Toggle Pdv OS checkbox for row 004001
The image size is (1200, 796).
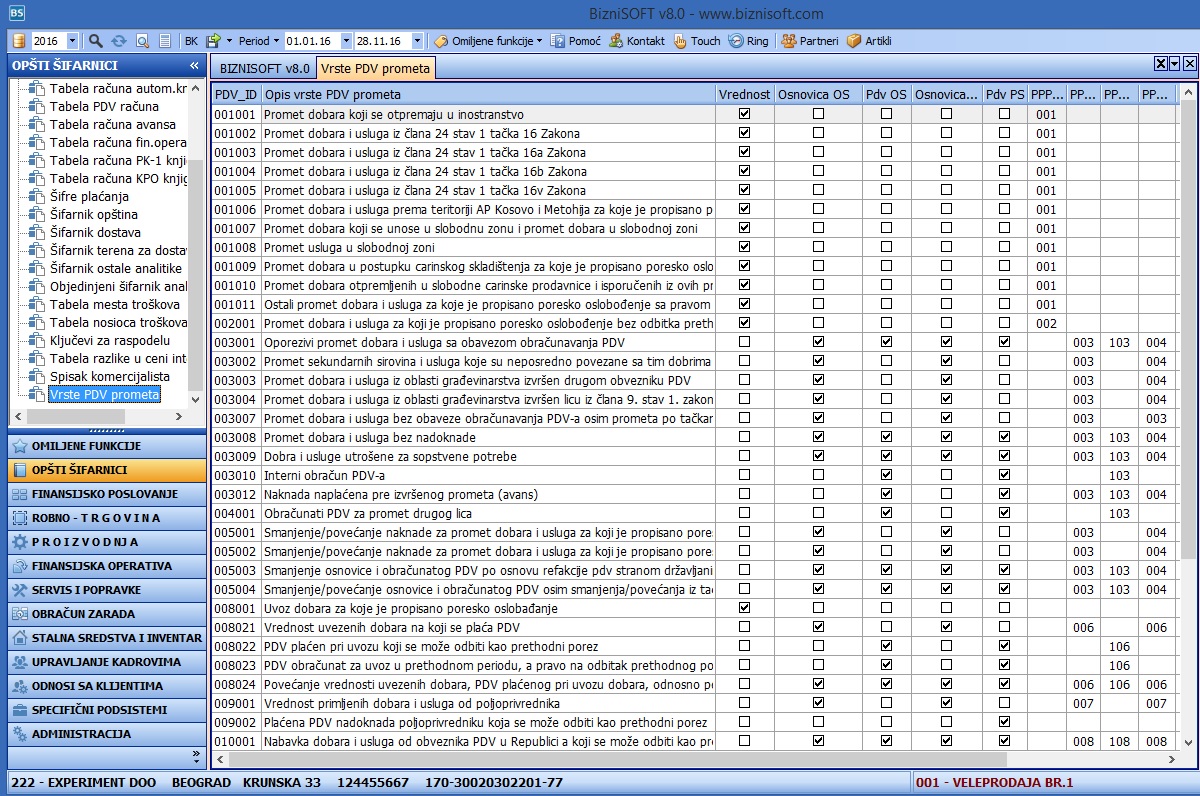886,513
